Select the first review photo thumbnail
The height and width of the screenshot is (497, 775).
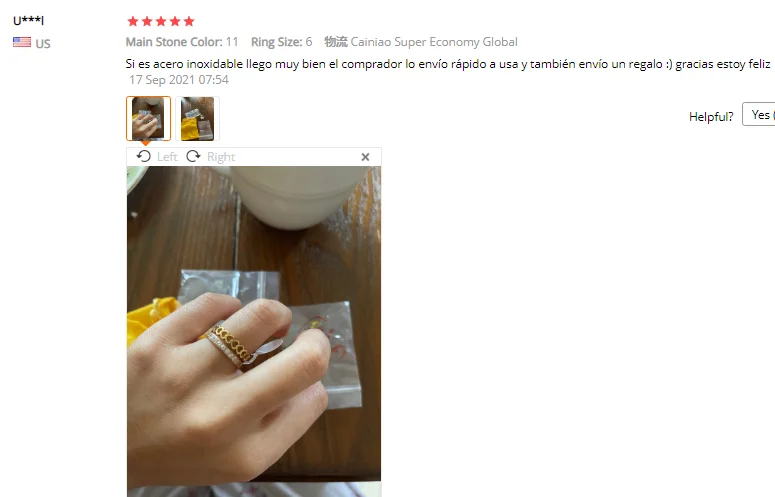tap(148, 119)
